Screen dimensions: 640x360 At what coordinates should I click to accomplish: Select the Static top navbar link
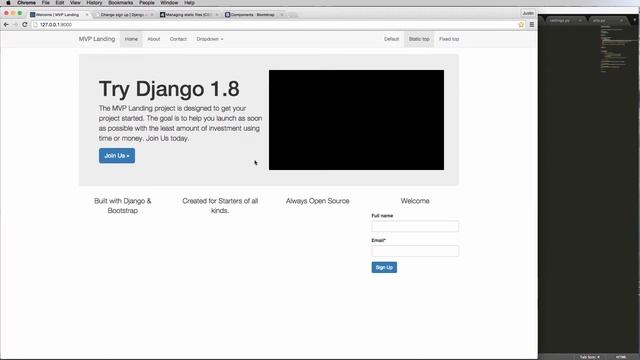[x=419, y=39]
